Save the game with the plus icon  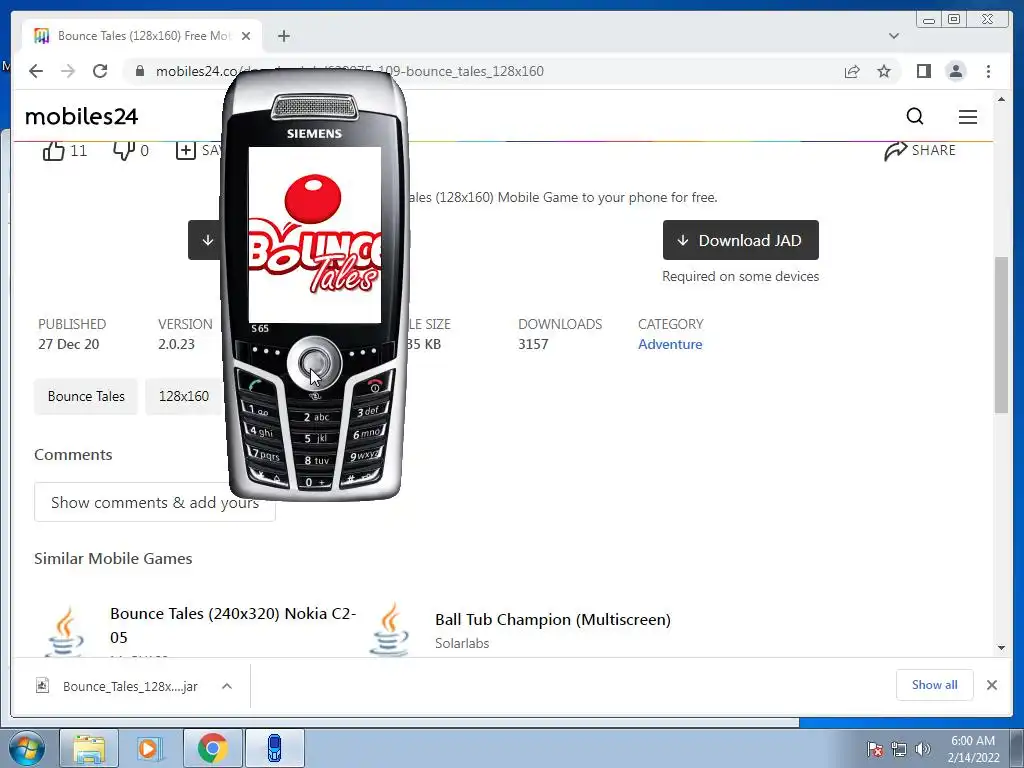click(x=185, y=150)
